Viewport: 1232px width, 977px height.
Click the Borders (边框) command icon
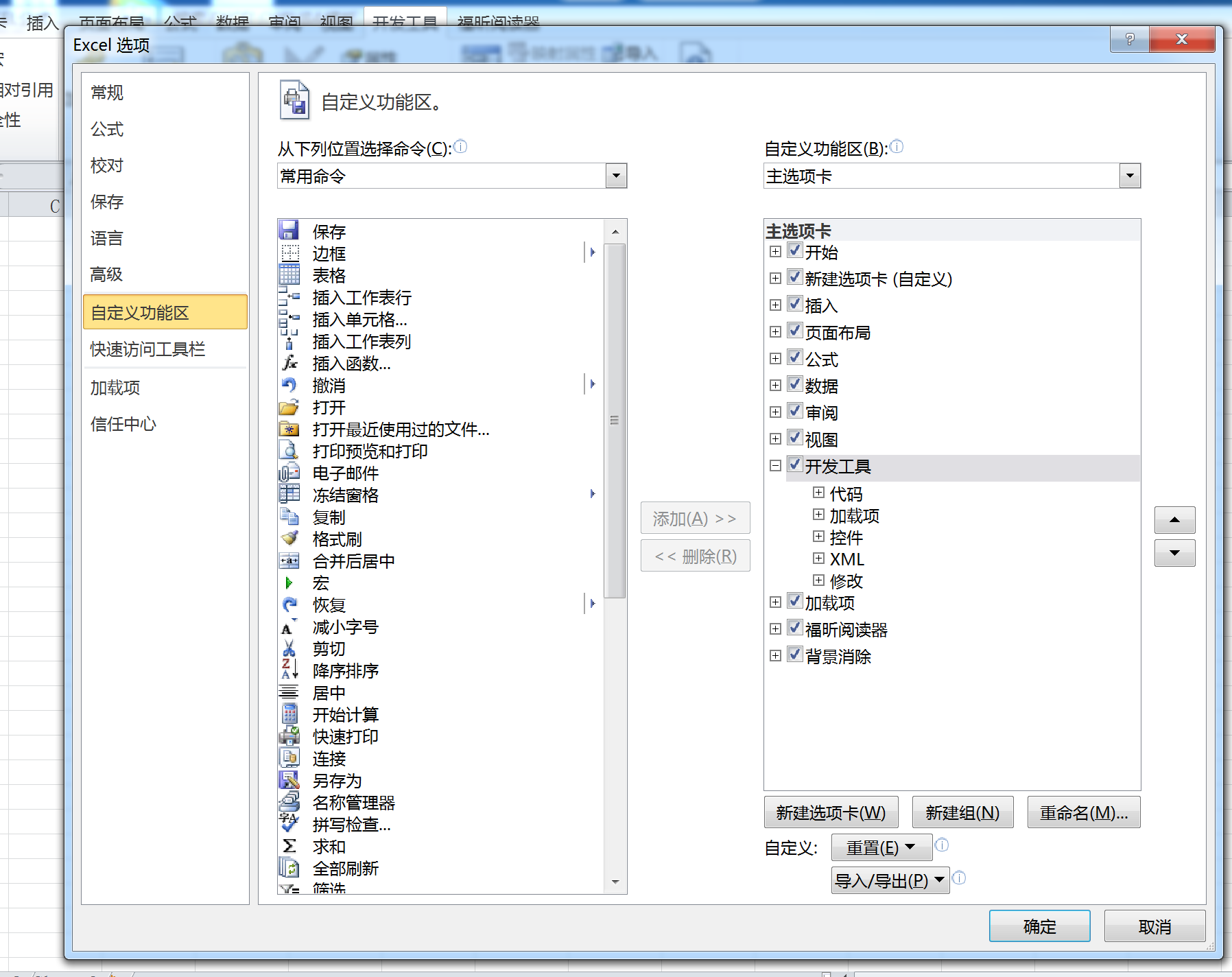(289, 253)
